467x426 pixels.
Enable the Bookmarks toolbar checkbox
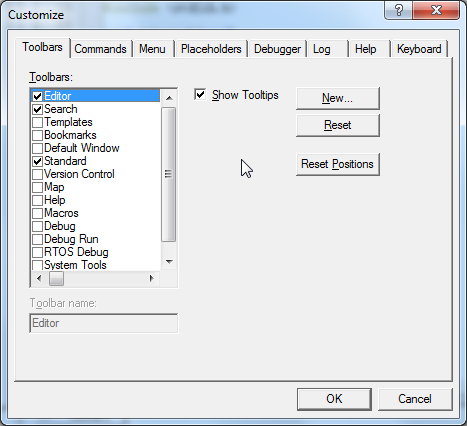pyautogui.click(x=37, y=135)
